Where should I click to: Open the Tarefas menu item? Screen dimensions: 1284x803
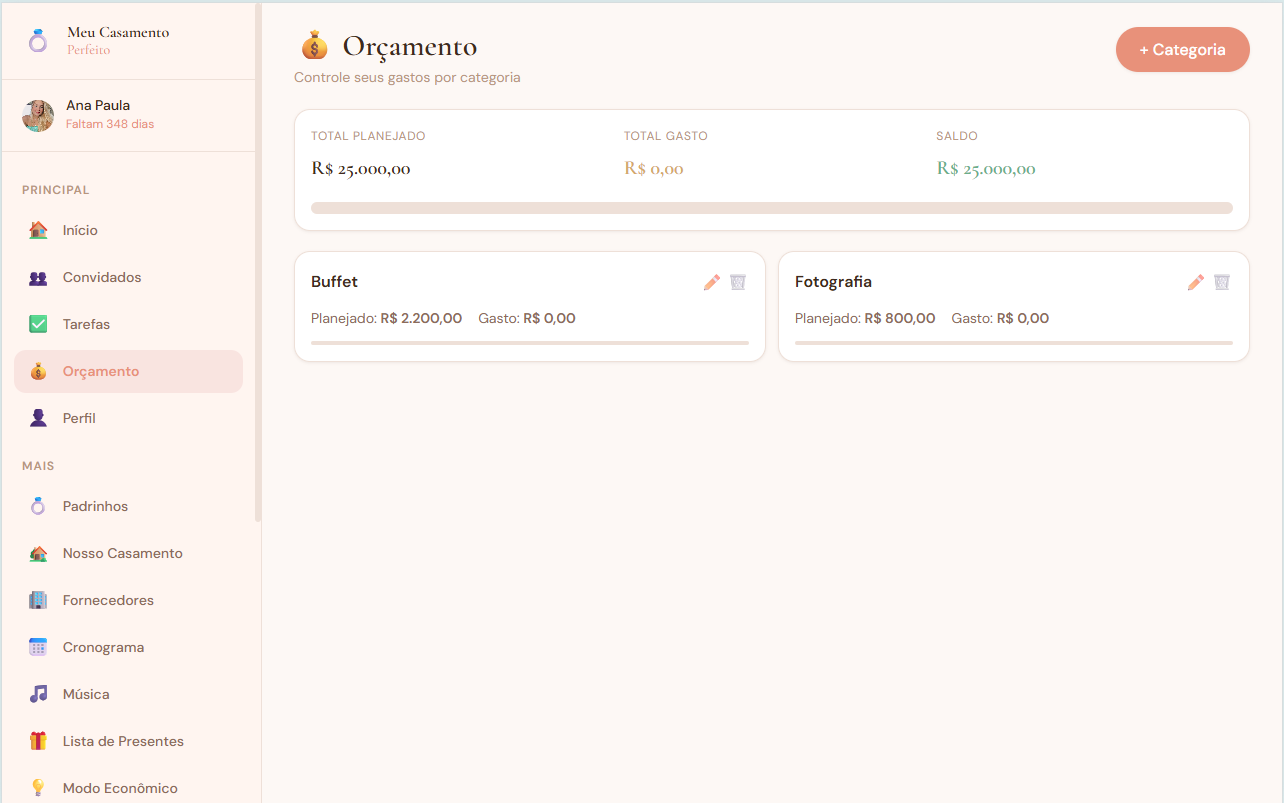(128, 324)
